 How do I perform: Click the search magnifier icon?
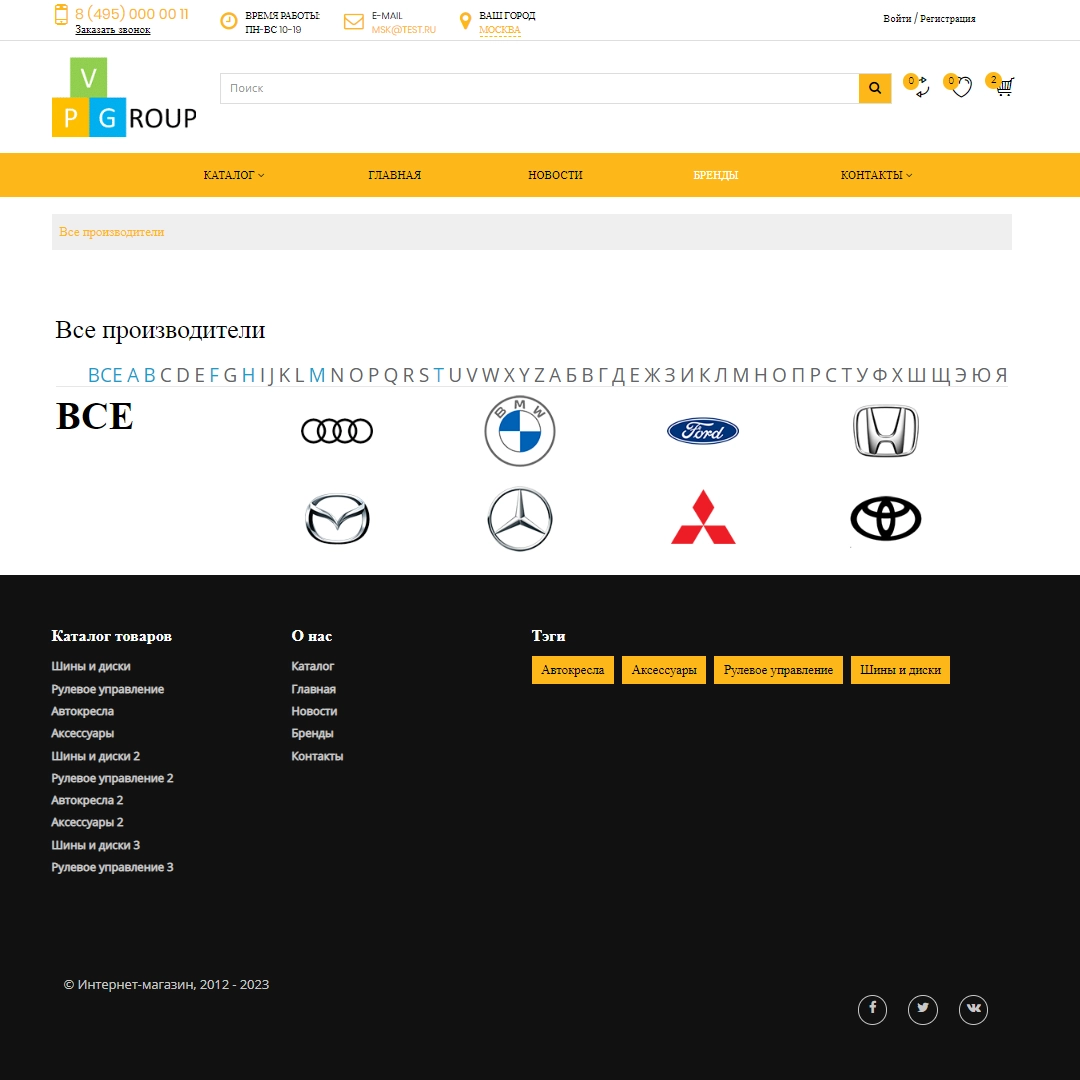pyautogui.click(x=874, y=88)
